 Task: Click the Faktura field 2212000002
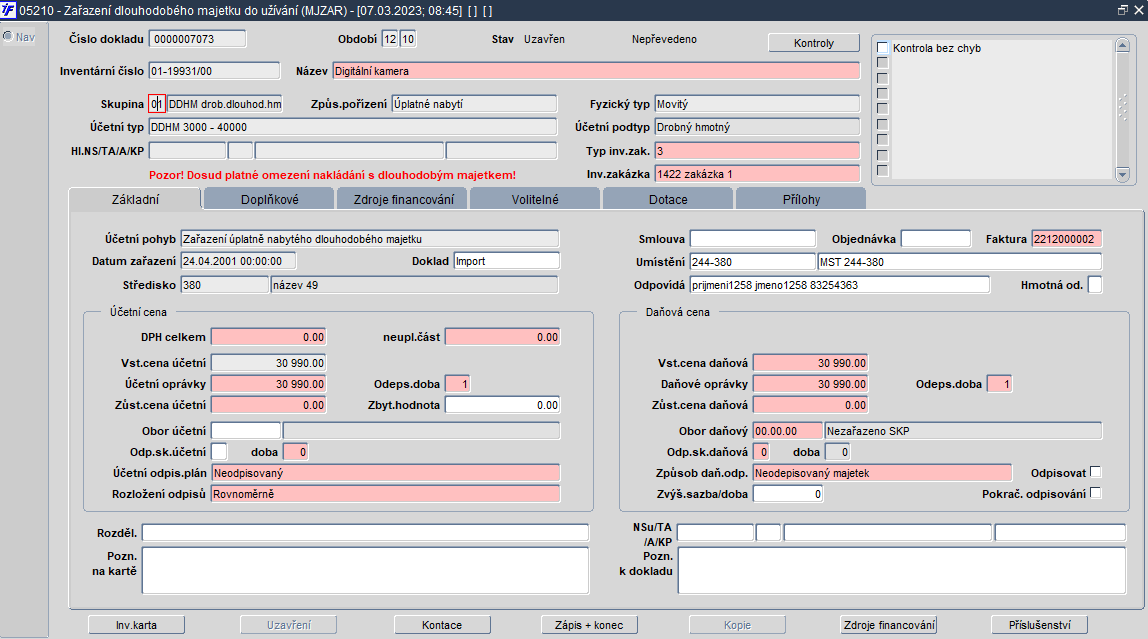tap(1067, 239)
